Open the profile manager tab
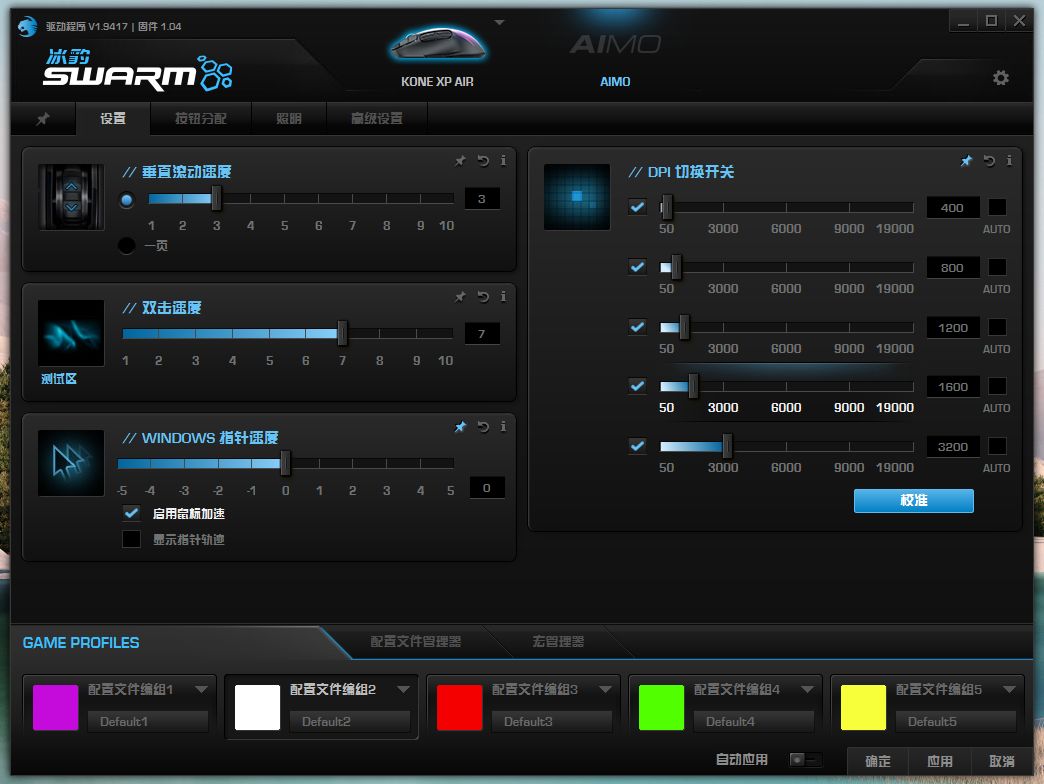This screenshot has height=784, width=1044. click(415, 642)
